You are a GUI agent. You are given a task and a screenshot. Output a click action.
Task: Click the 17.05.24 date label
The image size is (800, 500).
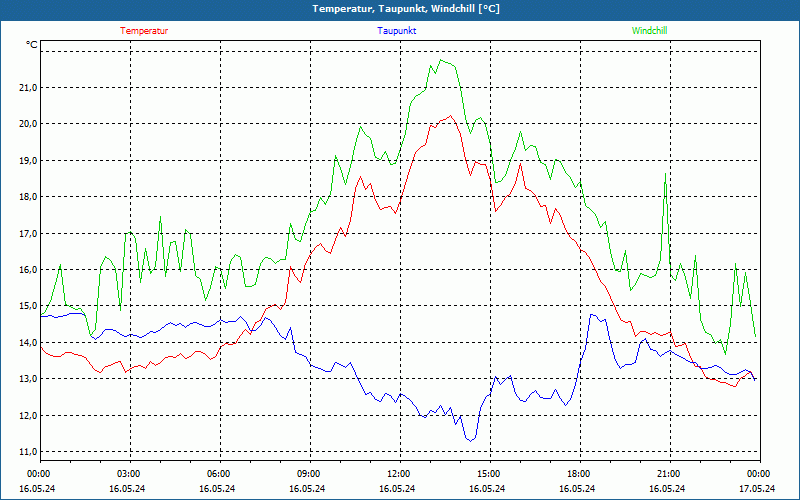[757, 489]
